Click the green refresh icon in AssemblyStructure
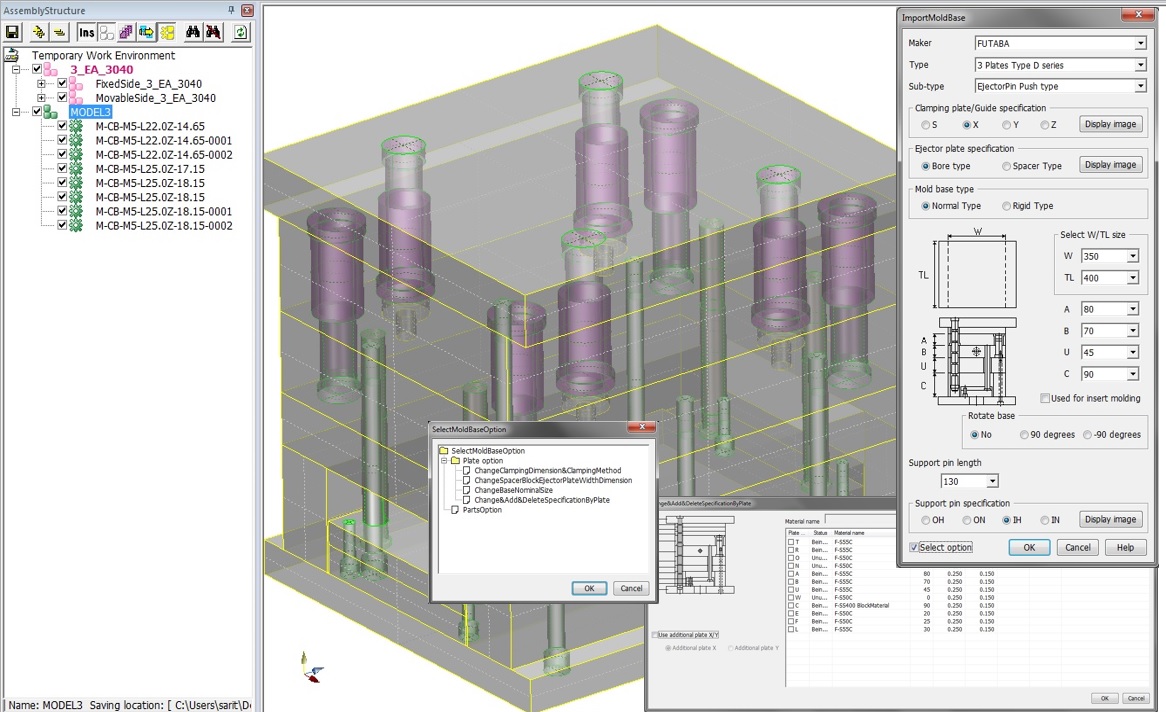The image size is (1166, 712). pos(241,33)
